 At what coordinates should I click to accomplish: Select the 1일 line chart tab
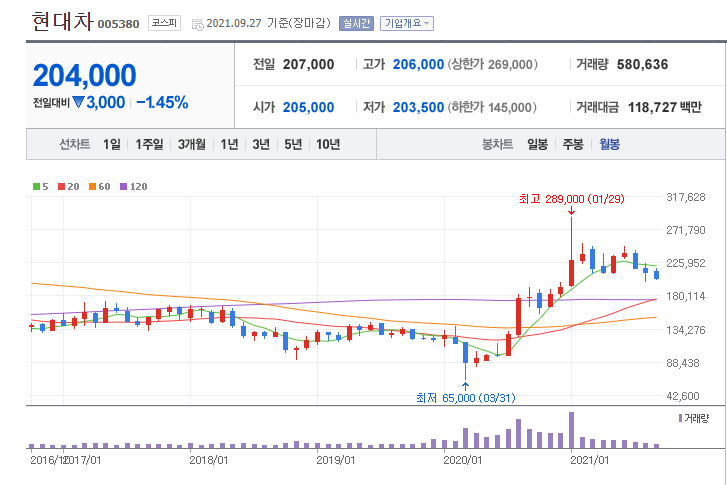pos(112,144)
